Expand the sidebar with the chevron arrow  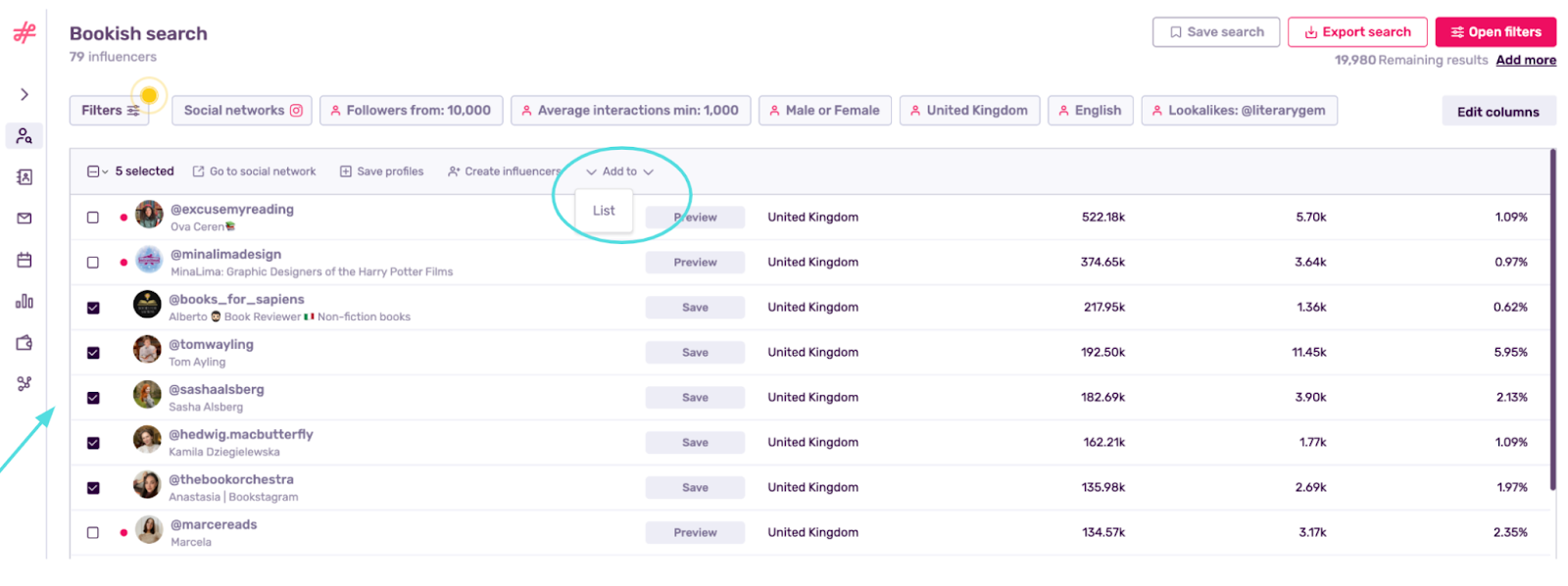point(24,94)
